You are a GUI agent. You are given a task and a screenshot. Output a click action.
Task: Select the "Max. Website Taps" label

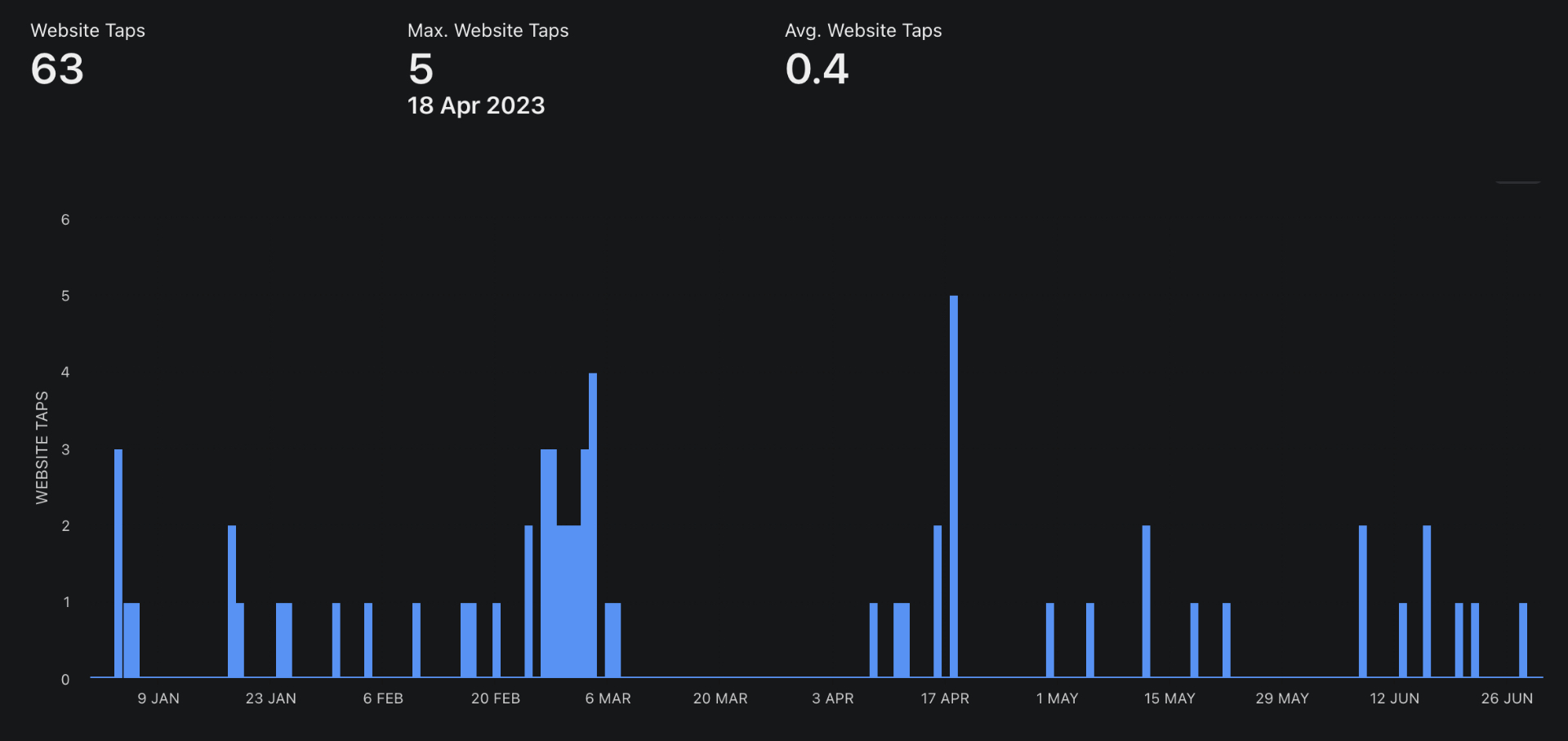click(488, 30)
